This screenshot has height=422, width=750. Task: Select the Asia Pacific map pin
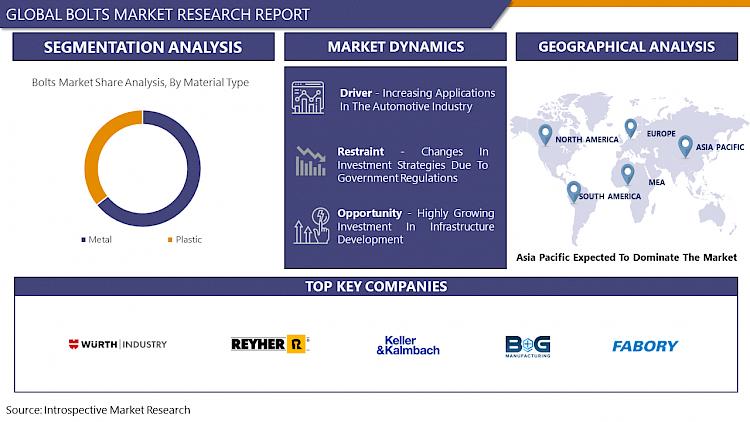click(x=685, y=146)
